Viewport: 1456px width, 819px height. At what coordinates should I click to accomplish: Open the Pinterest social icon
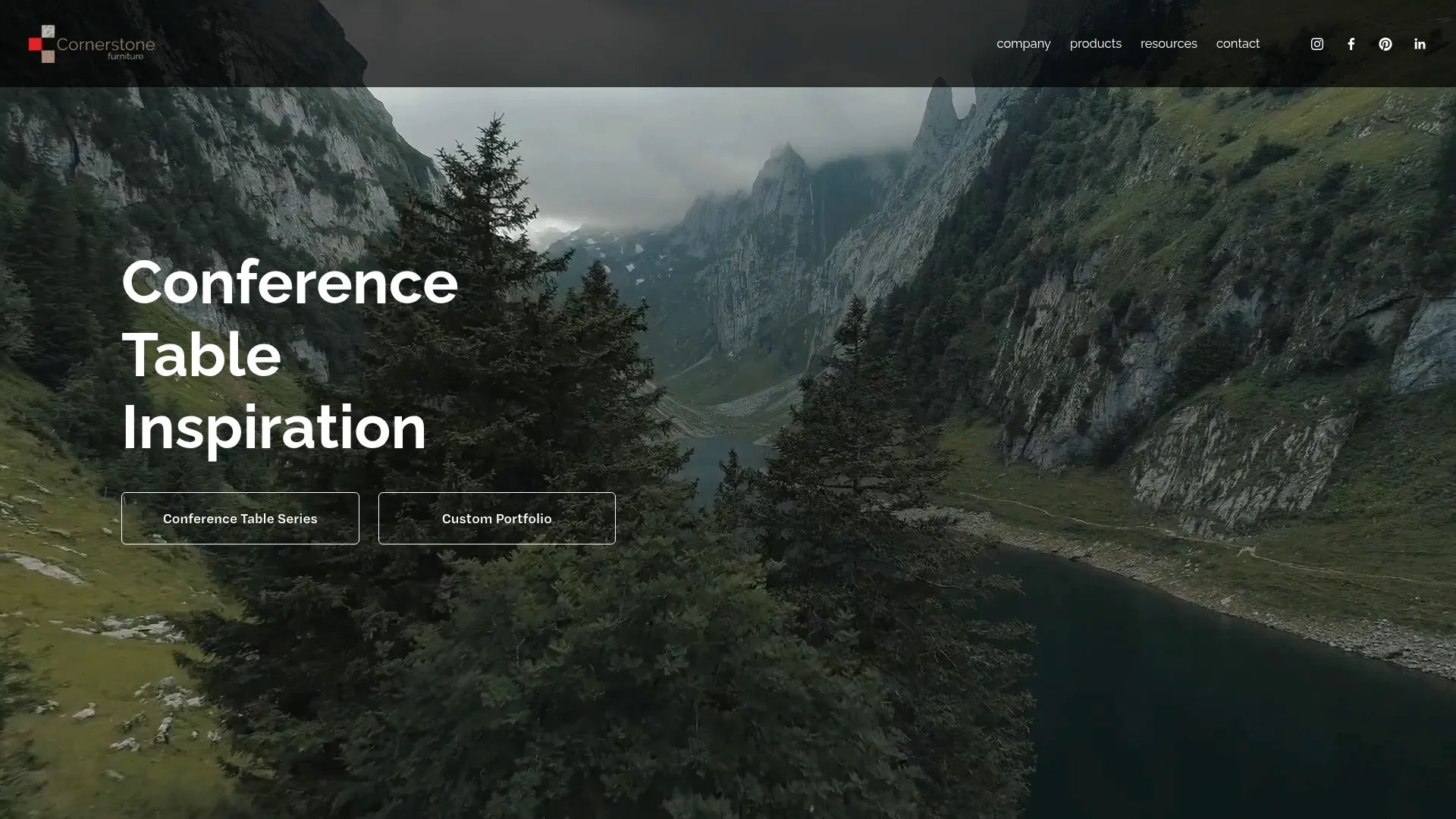coord(1385,44)
